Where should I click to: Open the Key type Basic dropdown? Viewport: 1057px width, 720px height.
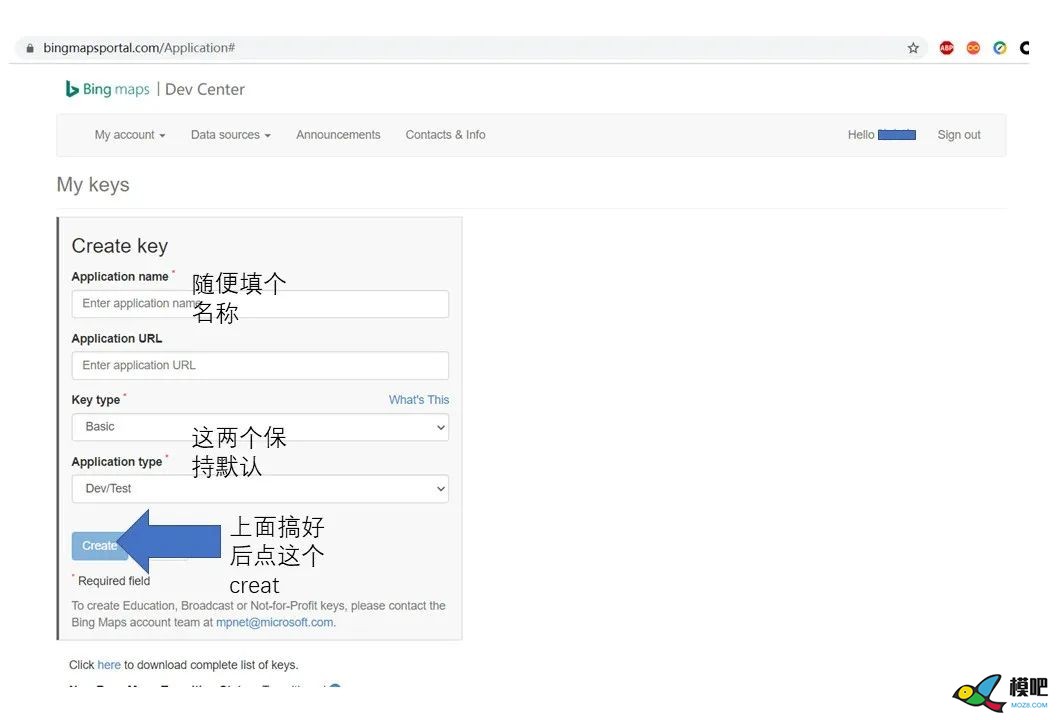[x=260, y=427]
